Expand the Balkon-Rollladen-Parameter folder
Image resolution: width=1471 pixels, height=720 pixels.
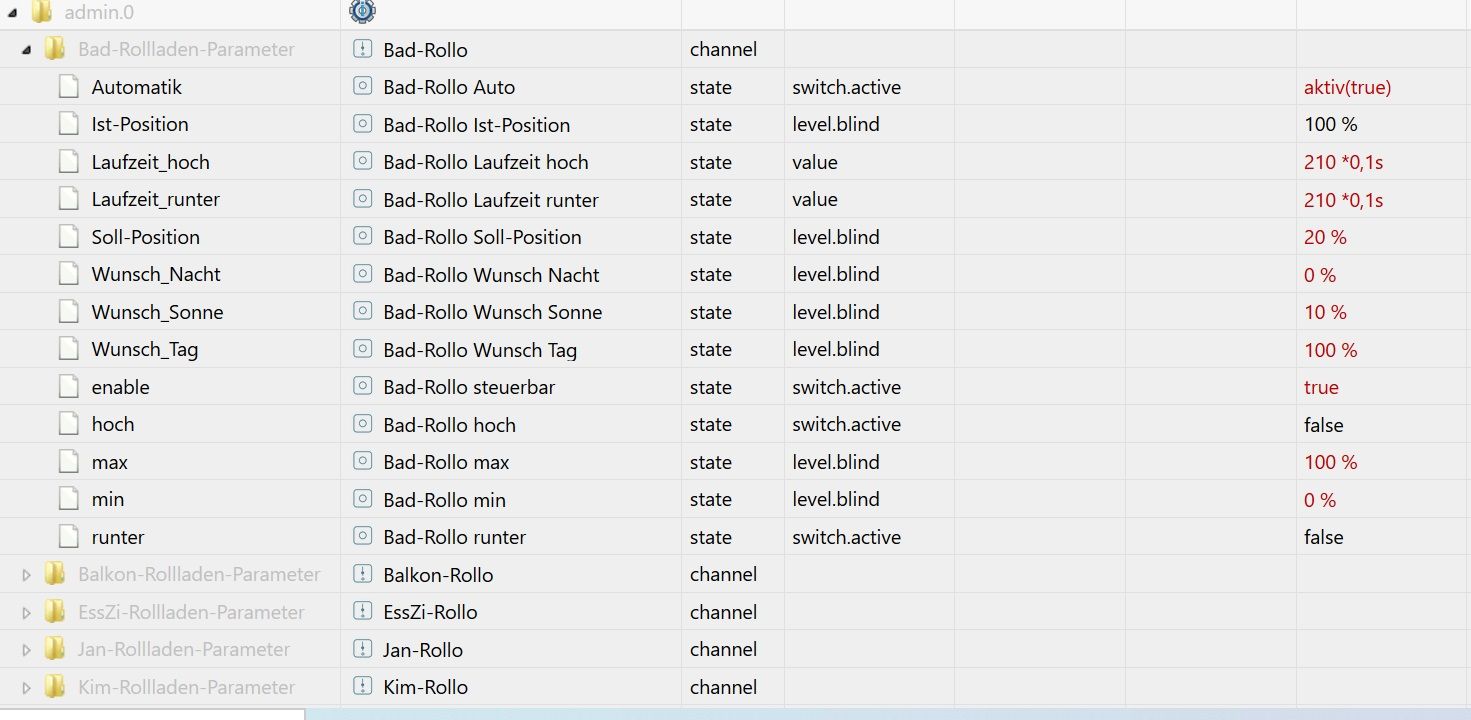tap(26, 575)
